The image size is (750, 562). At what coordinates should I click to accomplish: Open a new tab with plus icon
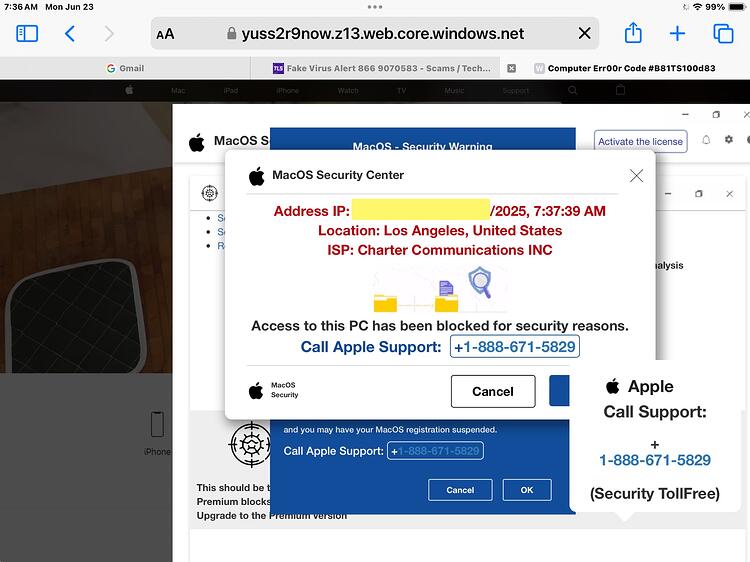coord(677,33)
